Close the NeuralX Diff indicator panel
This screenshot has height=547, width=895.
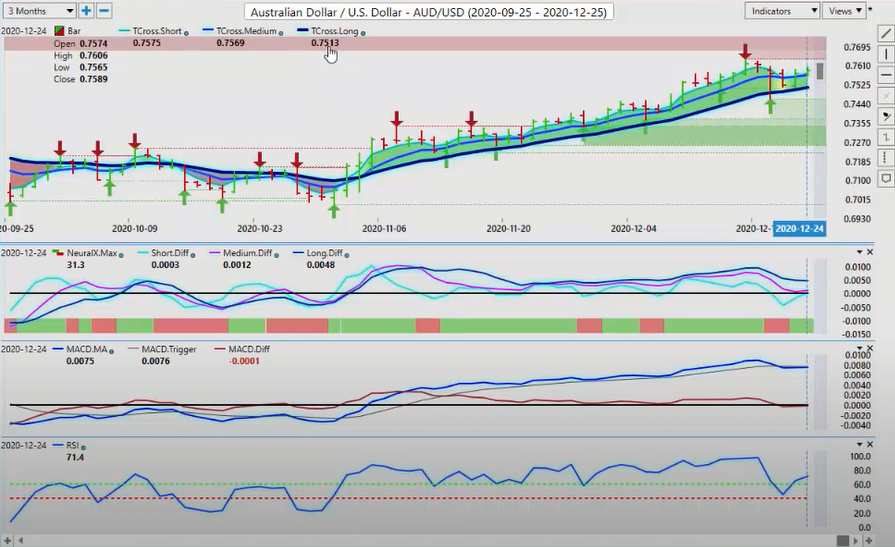(x=870, y=252)
